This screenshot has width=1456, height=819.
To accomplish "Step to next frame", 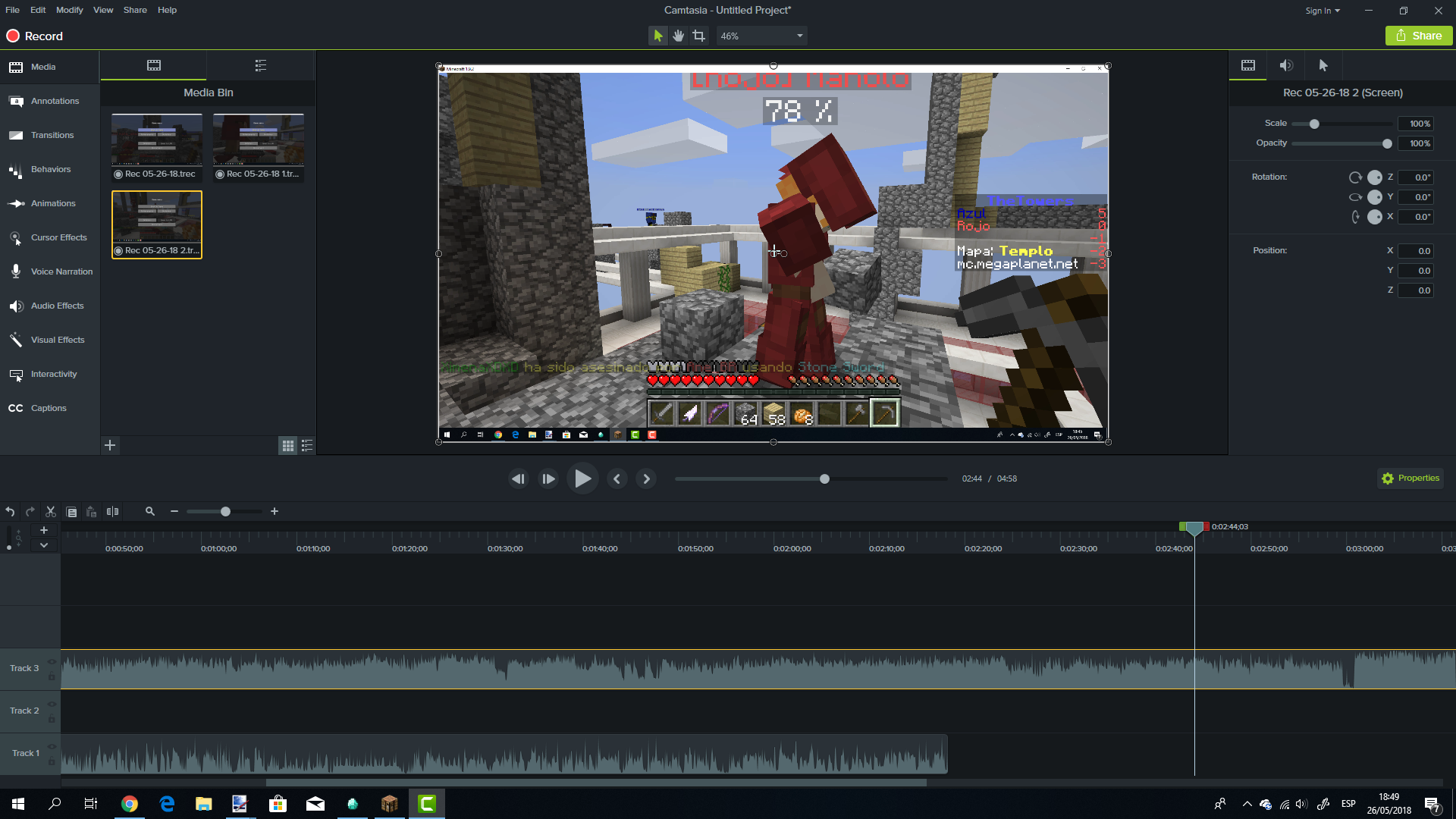I will 548,479.
